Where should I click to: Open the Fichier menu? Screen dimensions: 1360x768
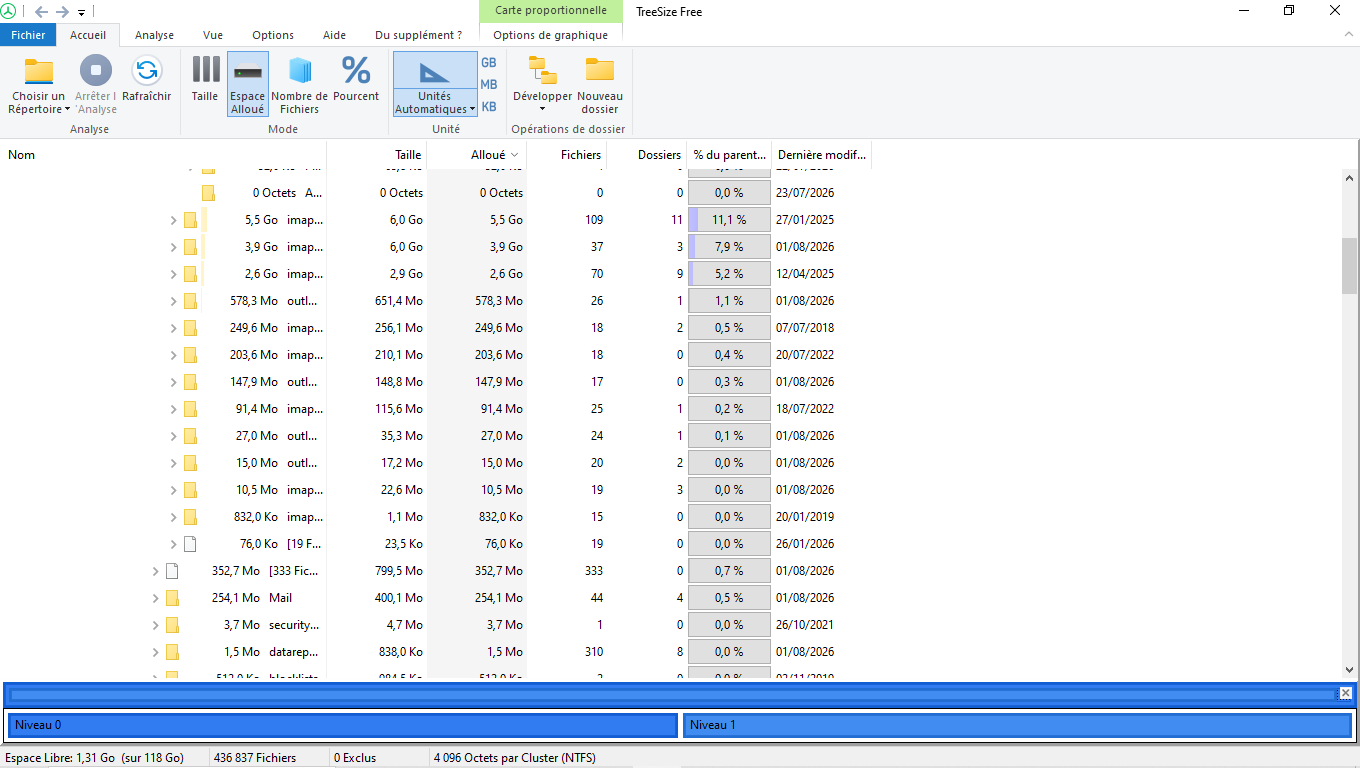click(x=28, y=35)
